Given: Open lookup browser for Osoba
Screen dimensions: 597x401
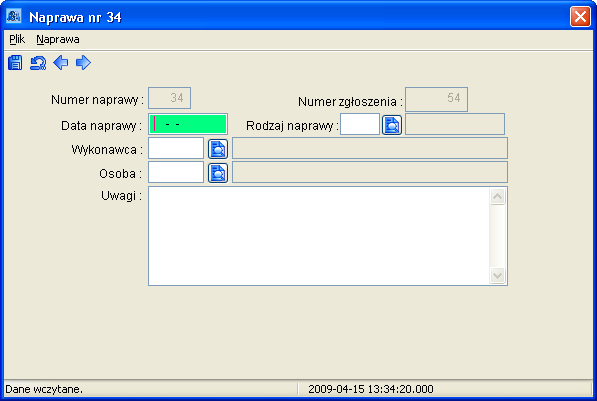Looking at the screenshot, I should click(218, 173).
